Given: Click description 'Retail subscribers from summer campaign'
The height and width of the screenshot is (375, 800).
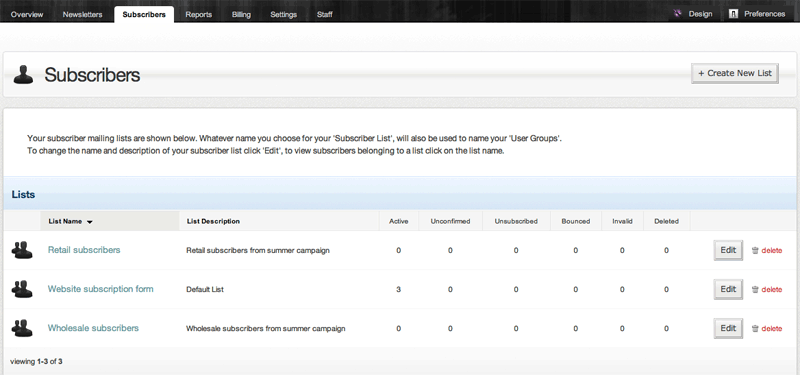Looking at the screenshot, I should (x=258, y=251).
